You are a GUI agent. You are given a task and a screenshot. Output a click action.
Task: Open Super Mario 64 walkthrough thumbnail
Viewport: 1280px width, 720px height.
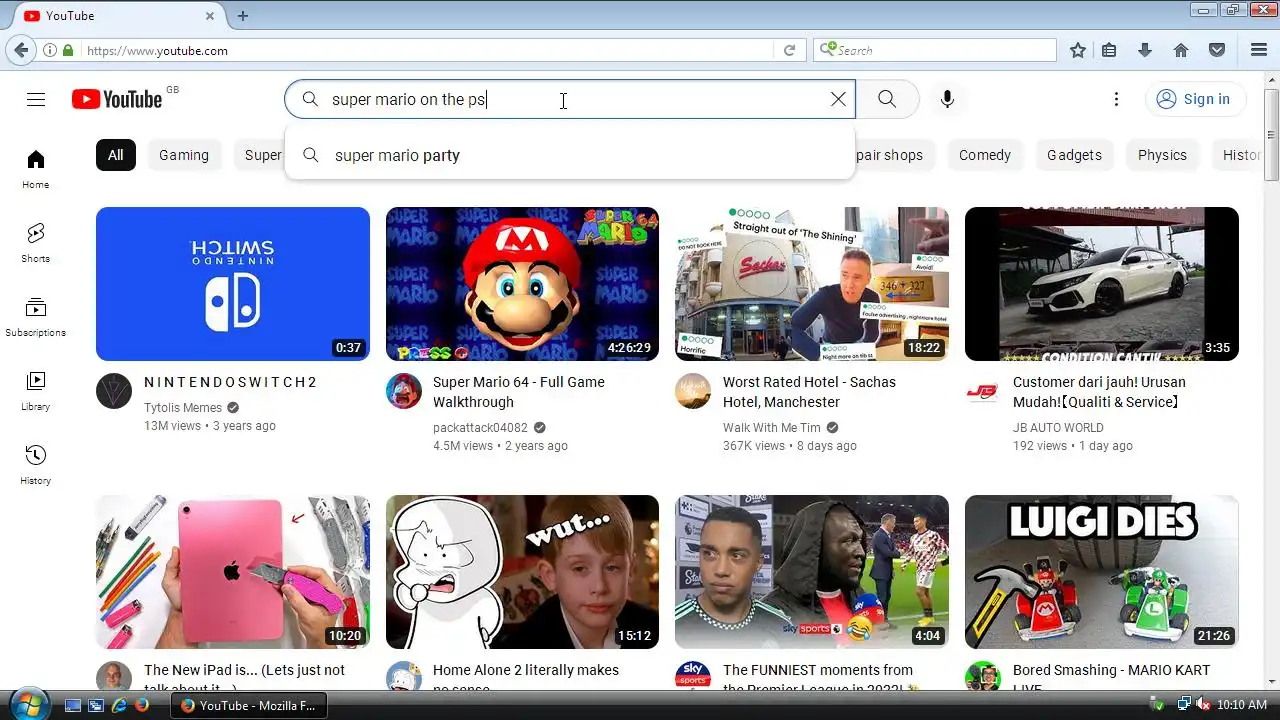tap(522, 284)
